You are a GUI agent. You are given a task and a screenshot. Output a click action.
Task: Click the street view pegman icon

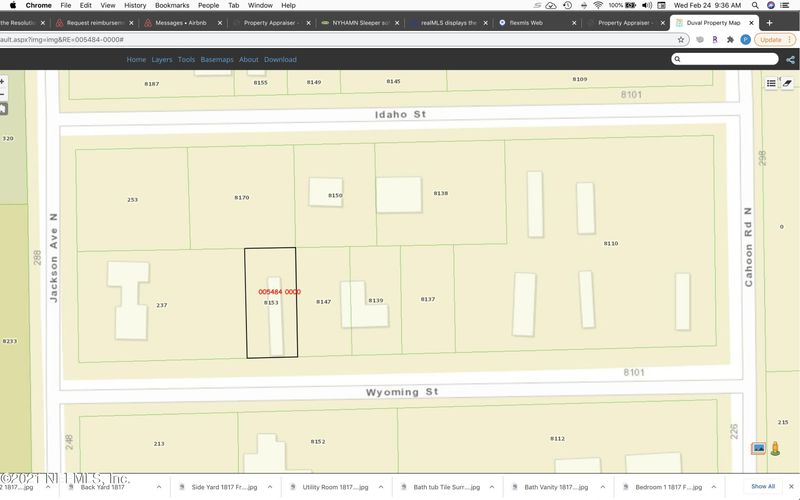[775, 448]
